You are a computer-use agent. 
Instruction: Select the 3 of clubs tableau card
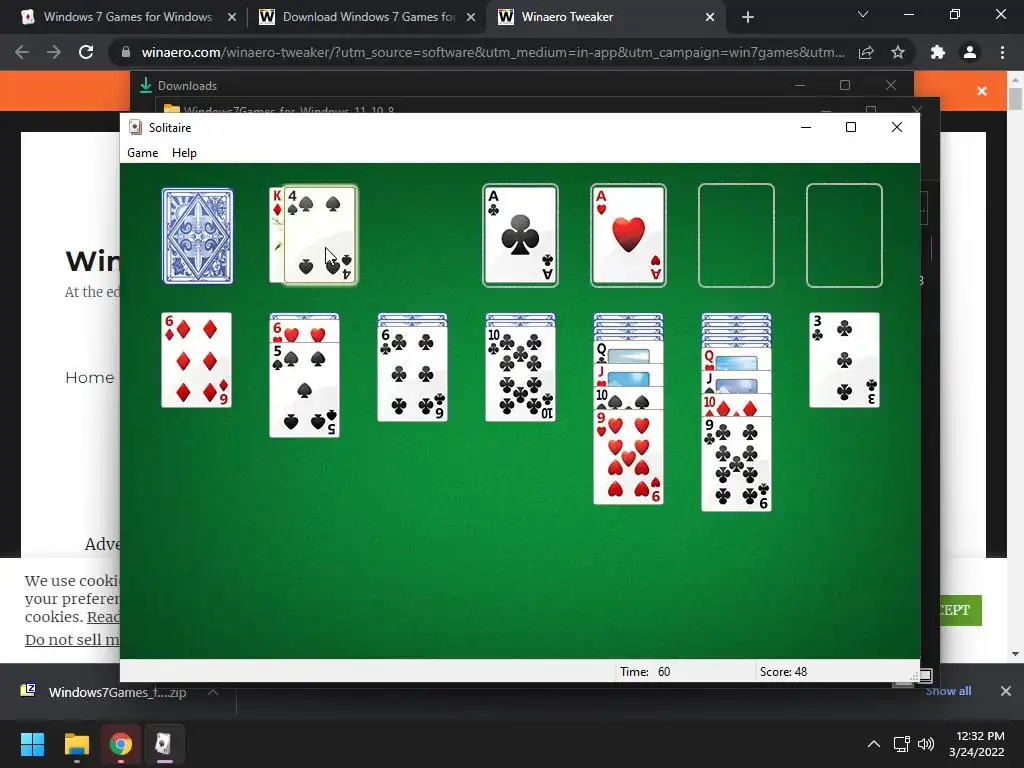pyautogui.click(x=844, y=360)
